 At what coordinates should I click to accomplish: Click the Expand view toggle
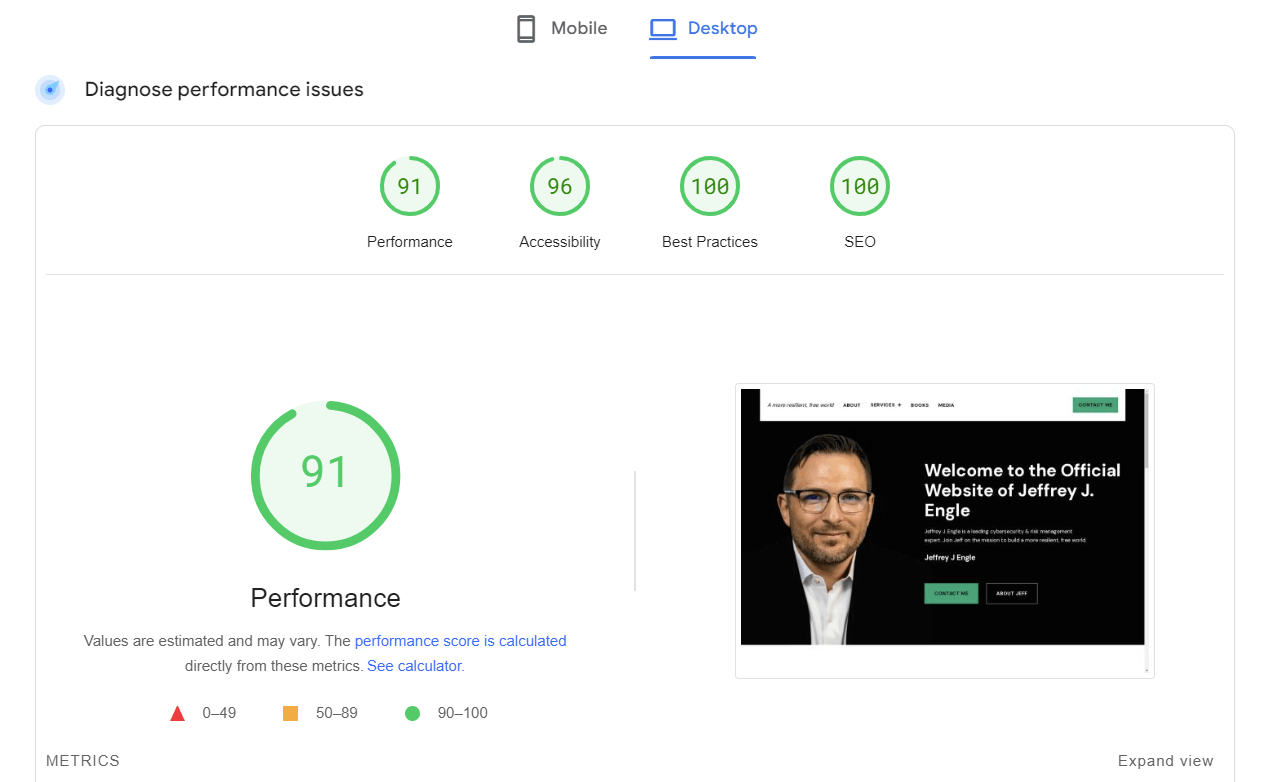pyautogui.click(x=1166, y=761)
